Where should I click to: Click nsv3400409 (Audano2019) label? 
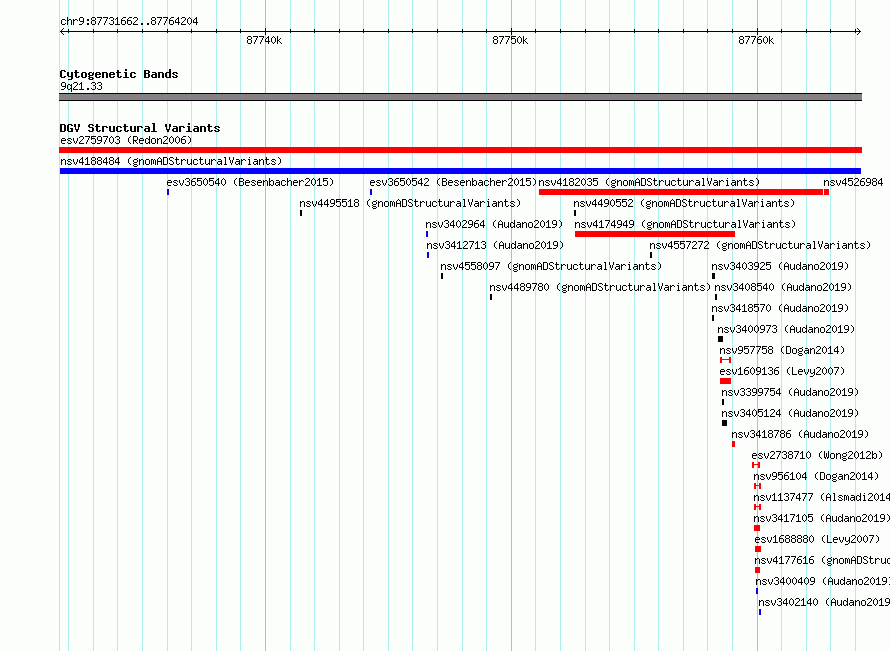tap(822, 581)
